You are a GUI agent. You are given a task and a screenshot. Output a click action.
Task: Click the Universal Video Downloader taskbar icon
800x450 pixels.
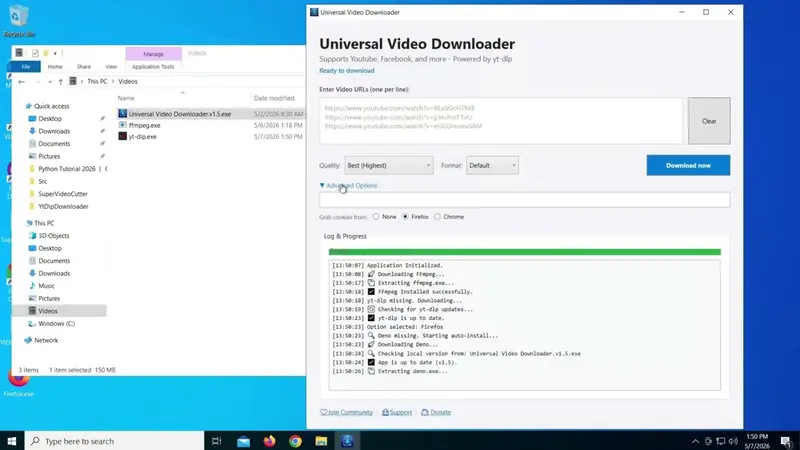(x=347, y=441)
